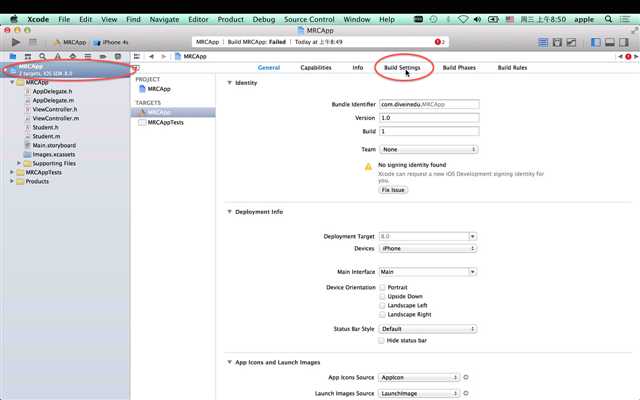Click the red error count badge
The image size is (640, 400).
(x=440, y=42)
